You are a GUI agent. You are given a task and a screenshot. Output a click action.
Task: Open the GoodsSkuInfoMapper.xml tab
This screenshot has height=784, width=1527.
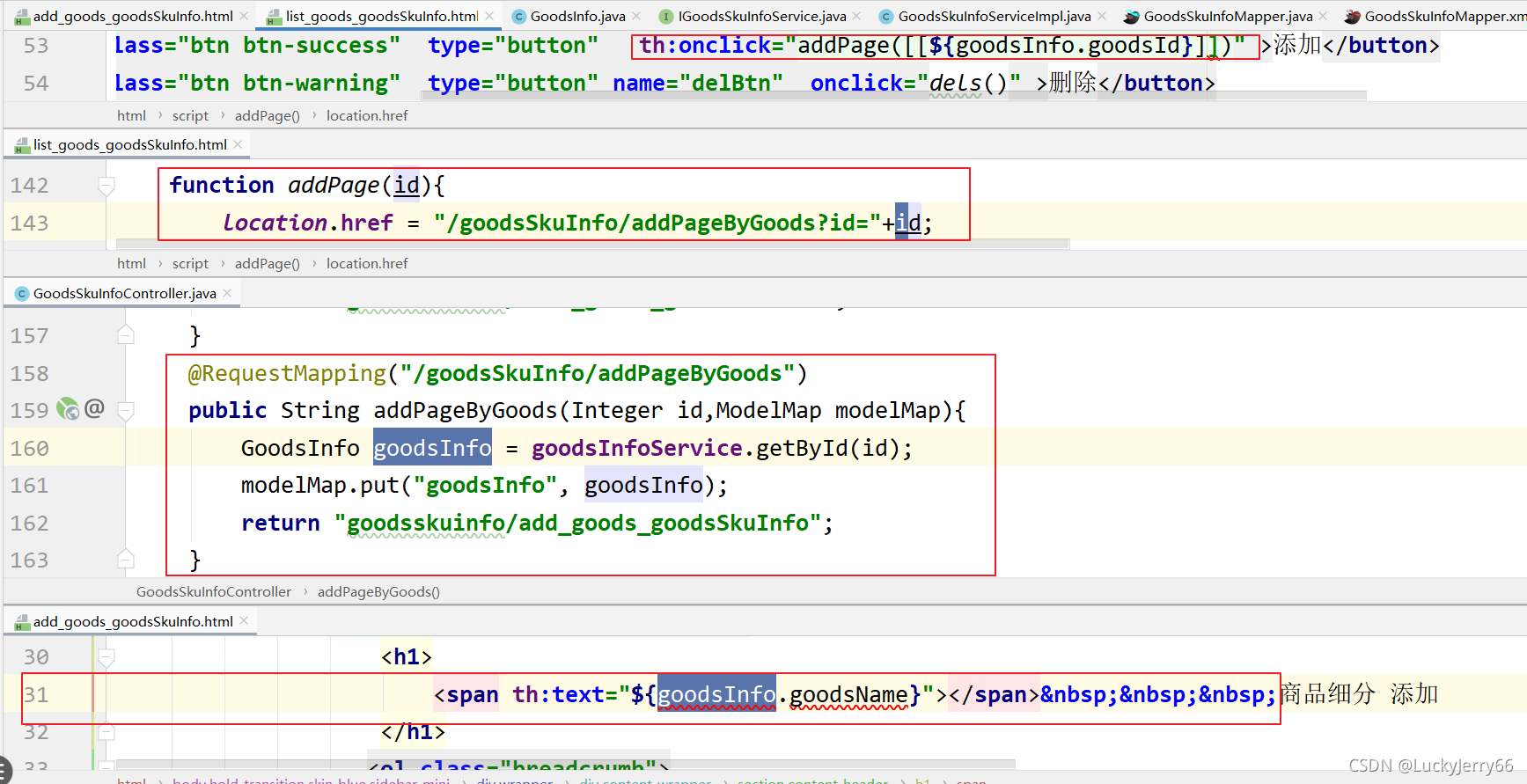1444,16
